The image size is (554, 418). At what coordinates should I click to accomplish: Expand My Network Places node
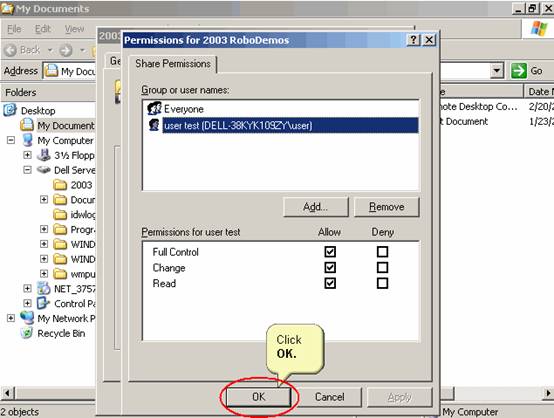pos(11,318)
